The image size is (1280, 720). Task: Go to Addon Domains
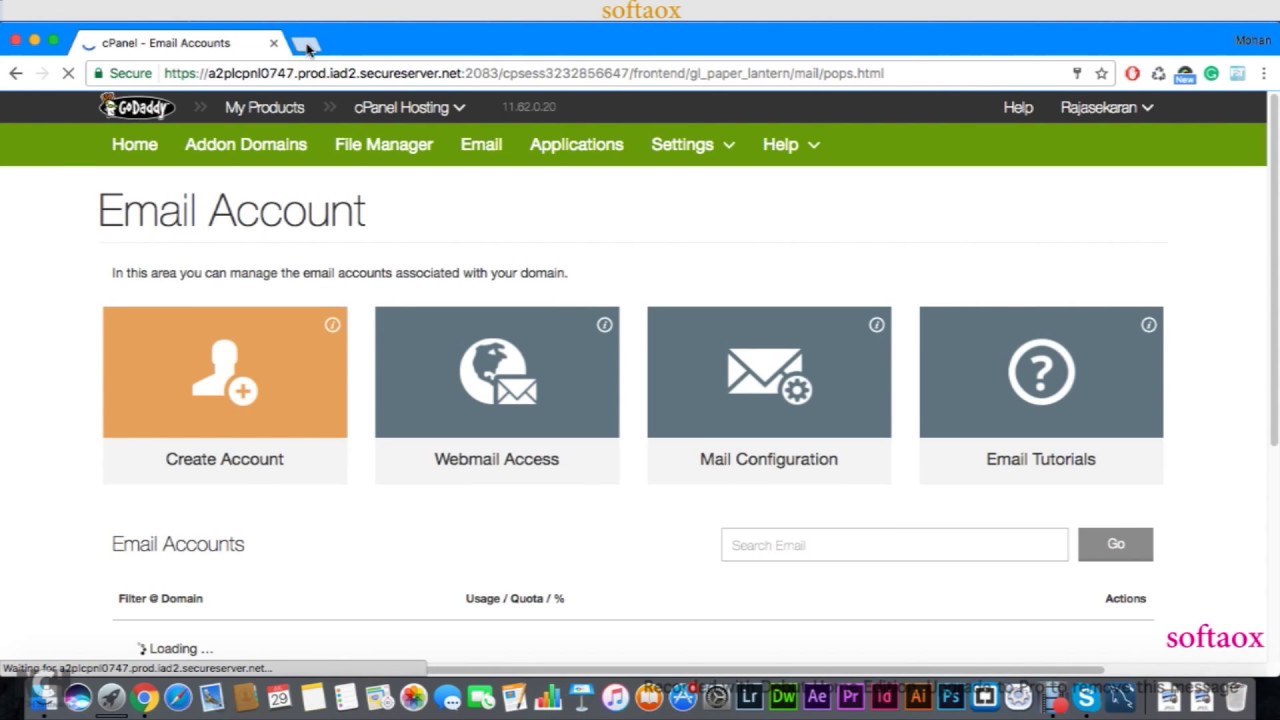click(x=246, y=145)
